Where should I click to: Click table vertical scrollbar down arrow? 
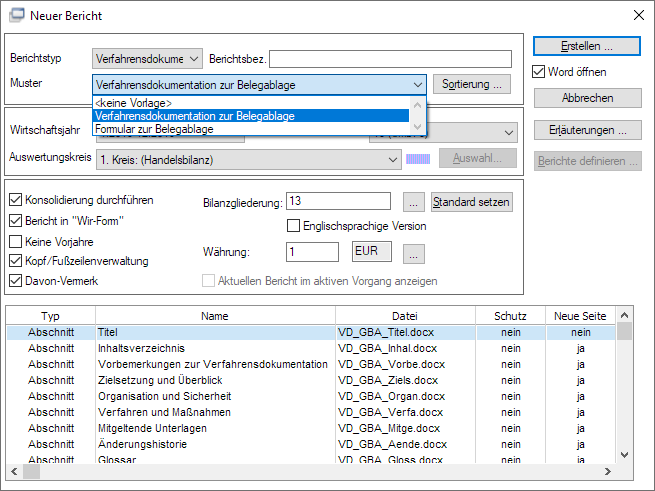(625, 455)
